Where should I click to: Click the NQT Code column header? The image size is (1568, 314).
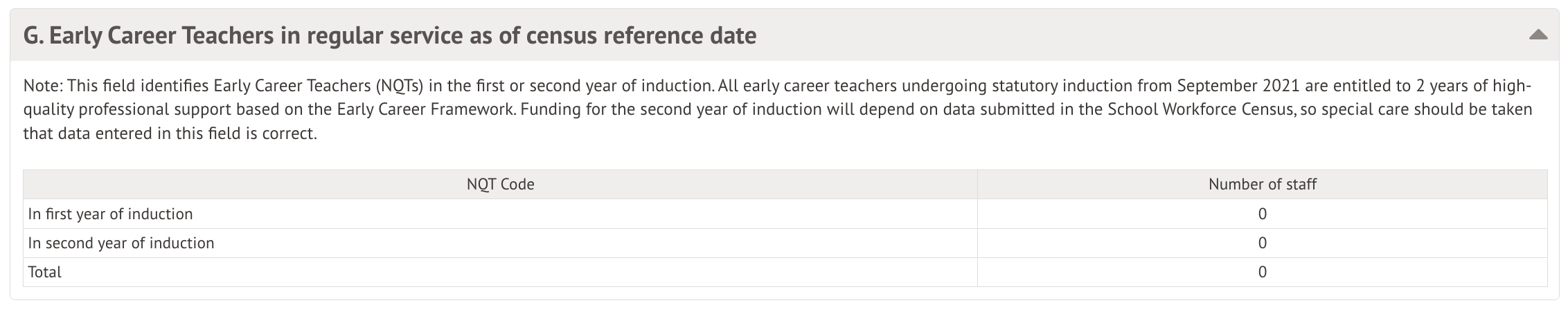click(500, 185)
